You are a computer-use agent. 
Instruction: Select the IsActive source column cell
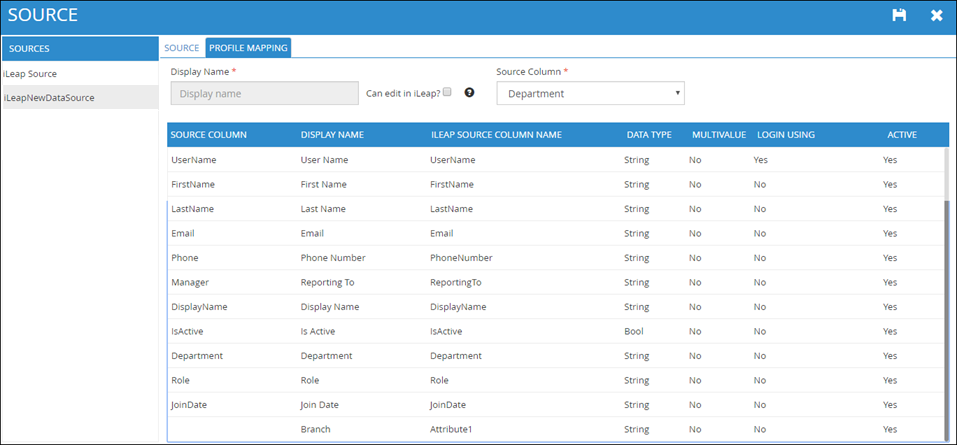(x=187, y=331)
